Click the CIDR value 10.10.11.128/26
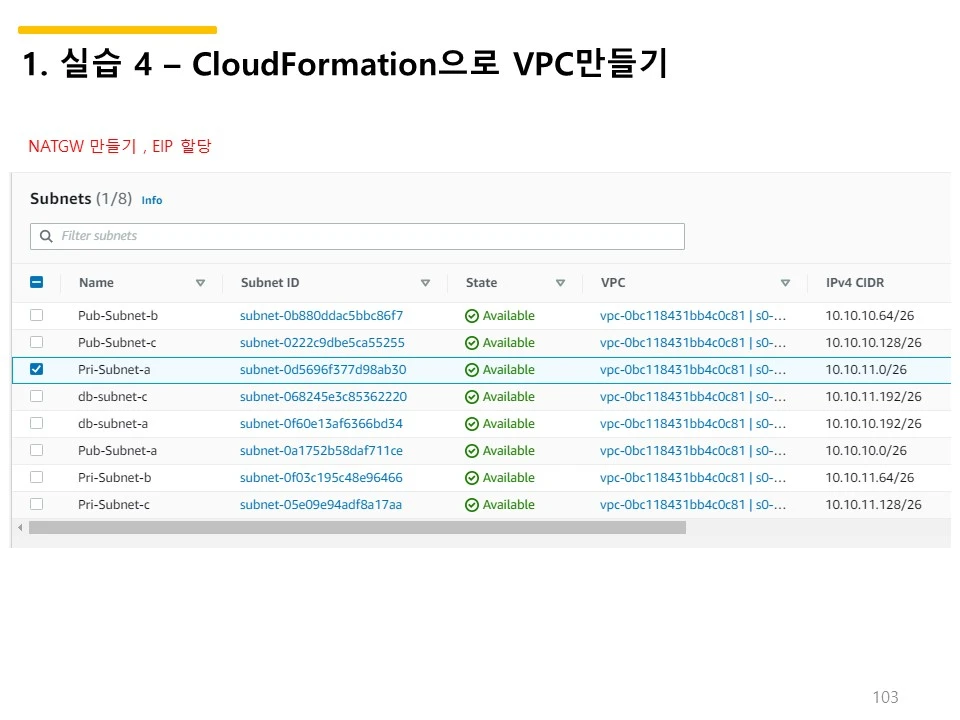 pyautogui.click(x=873, y=504)
